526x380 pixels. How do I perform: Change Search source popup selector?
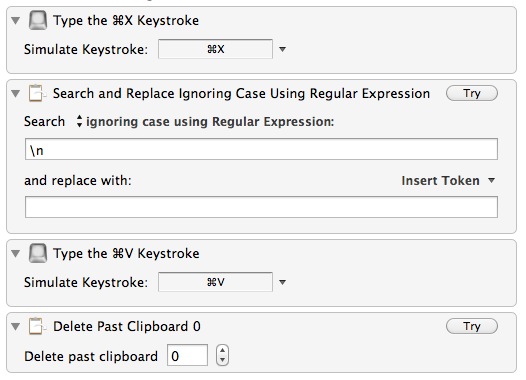79,121
